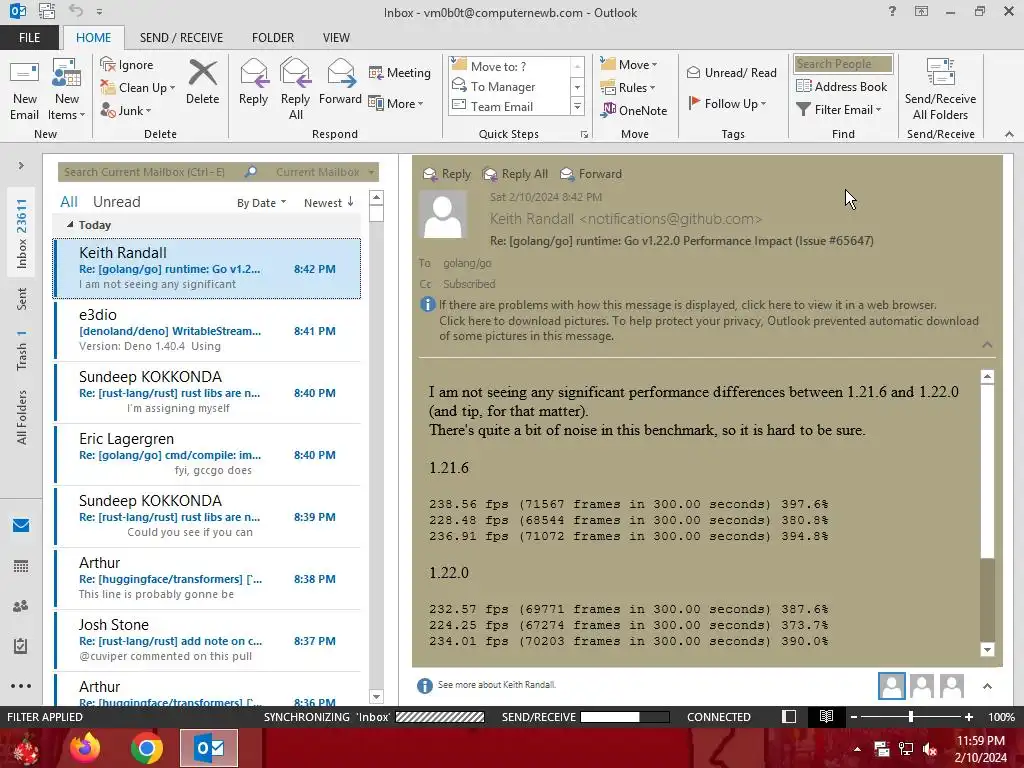The width and height of the screenshot is (1024, 768).
Task: Open the FILE tab
Action: tap(29, 38)
